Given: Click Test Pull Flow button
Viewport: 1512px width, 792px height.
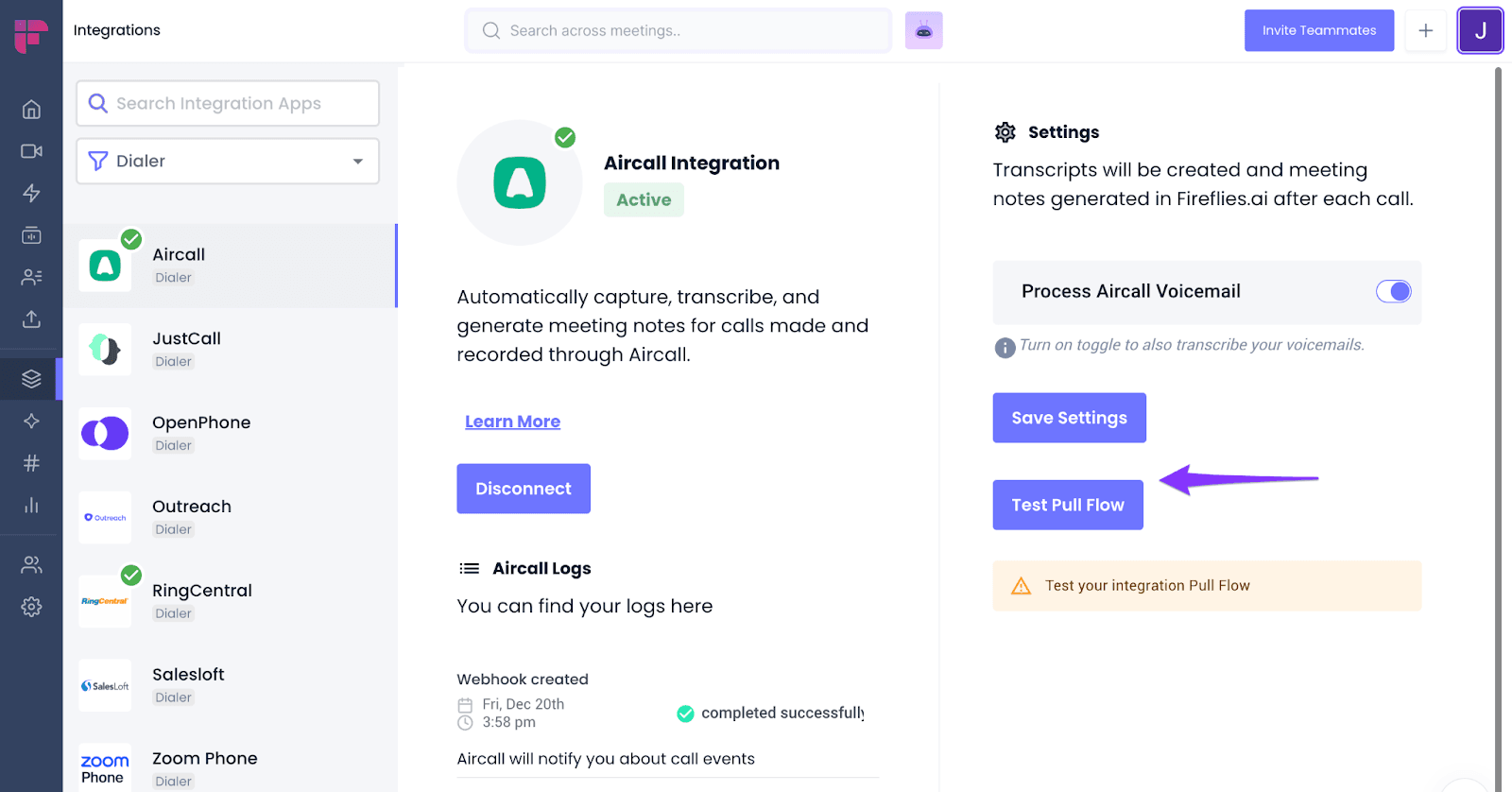Looking at the screenshot, I should tap(1068, 505).
